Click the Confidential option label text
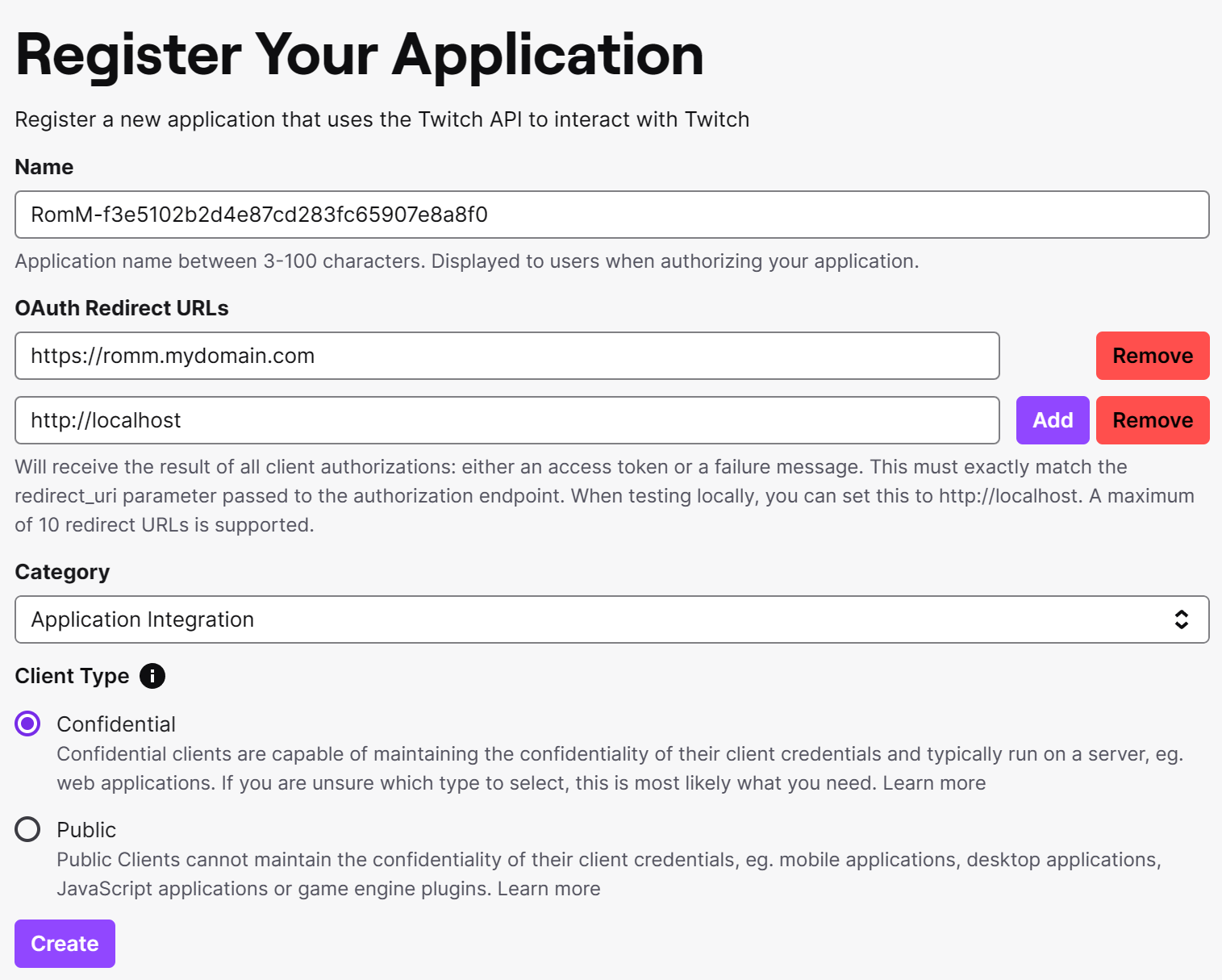 point(116,724)
